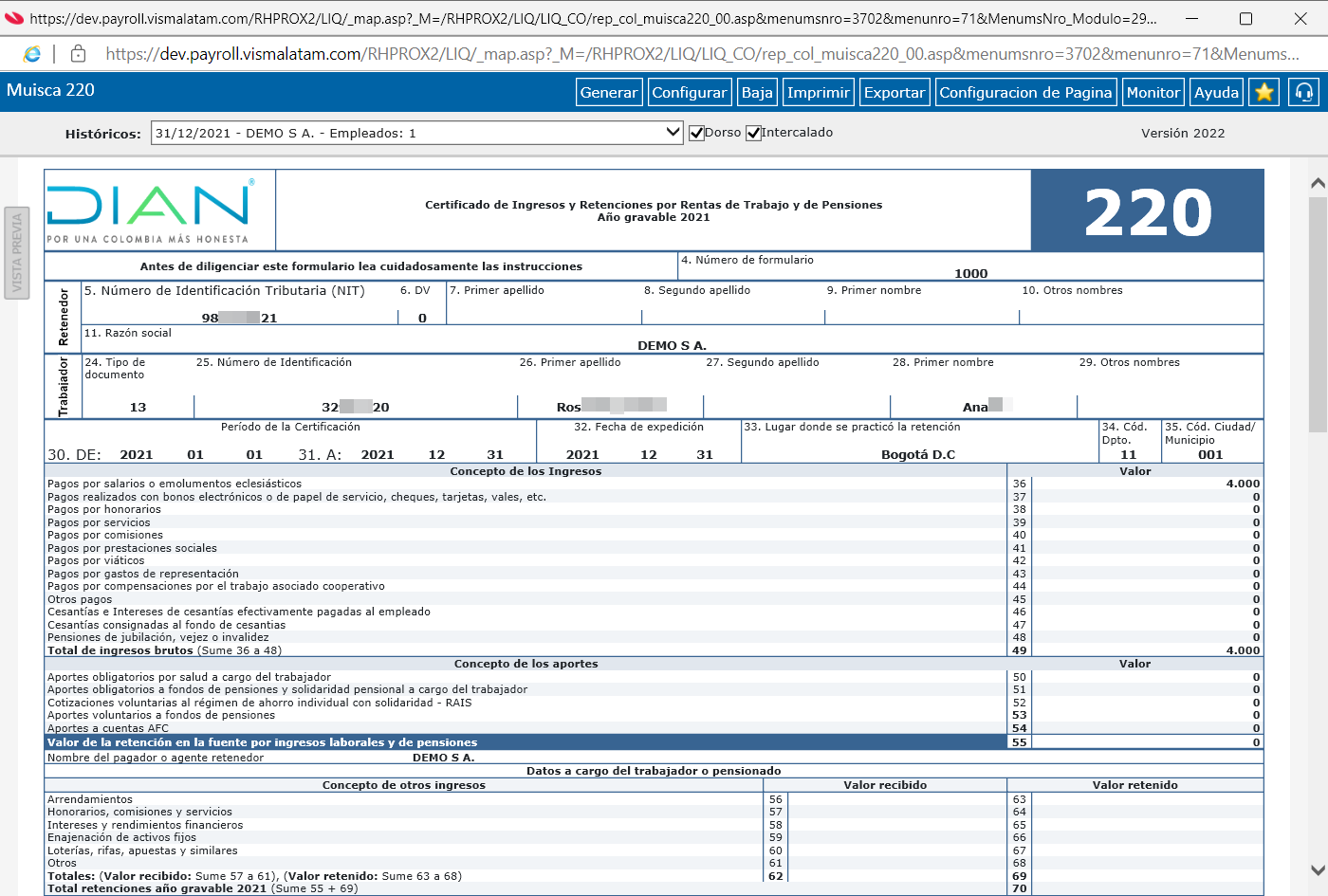Open Configuracion de Pagina
The image size is (1328, 896).
[x=1025, y=92]
